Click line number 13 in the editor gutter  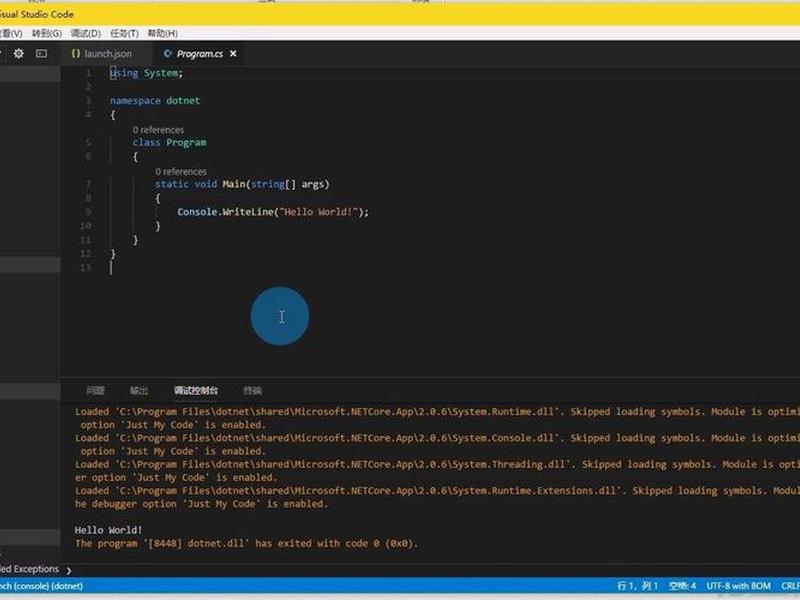click(85, 267)
